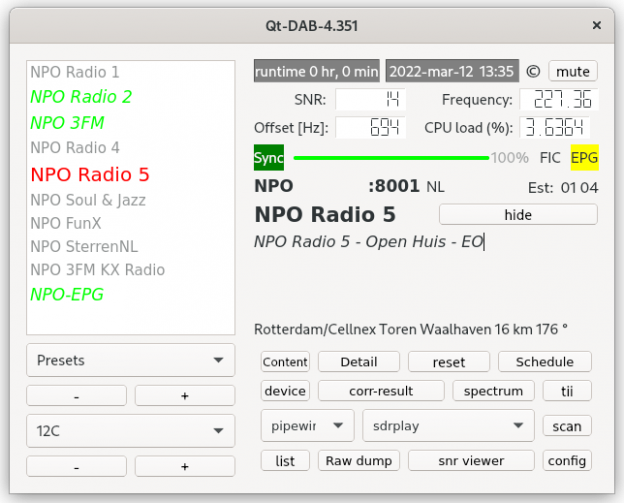Click the green Sync indicator
624x503 pixels.
pos(268,158)
